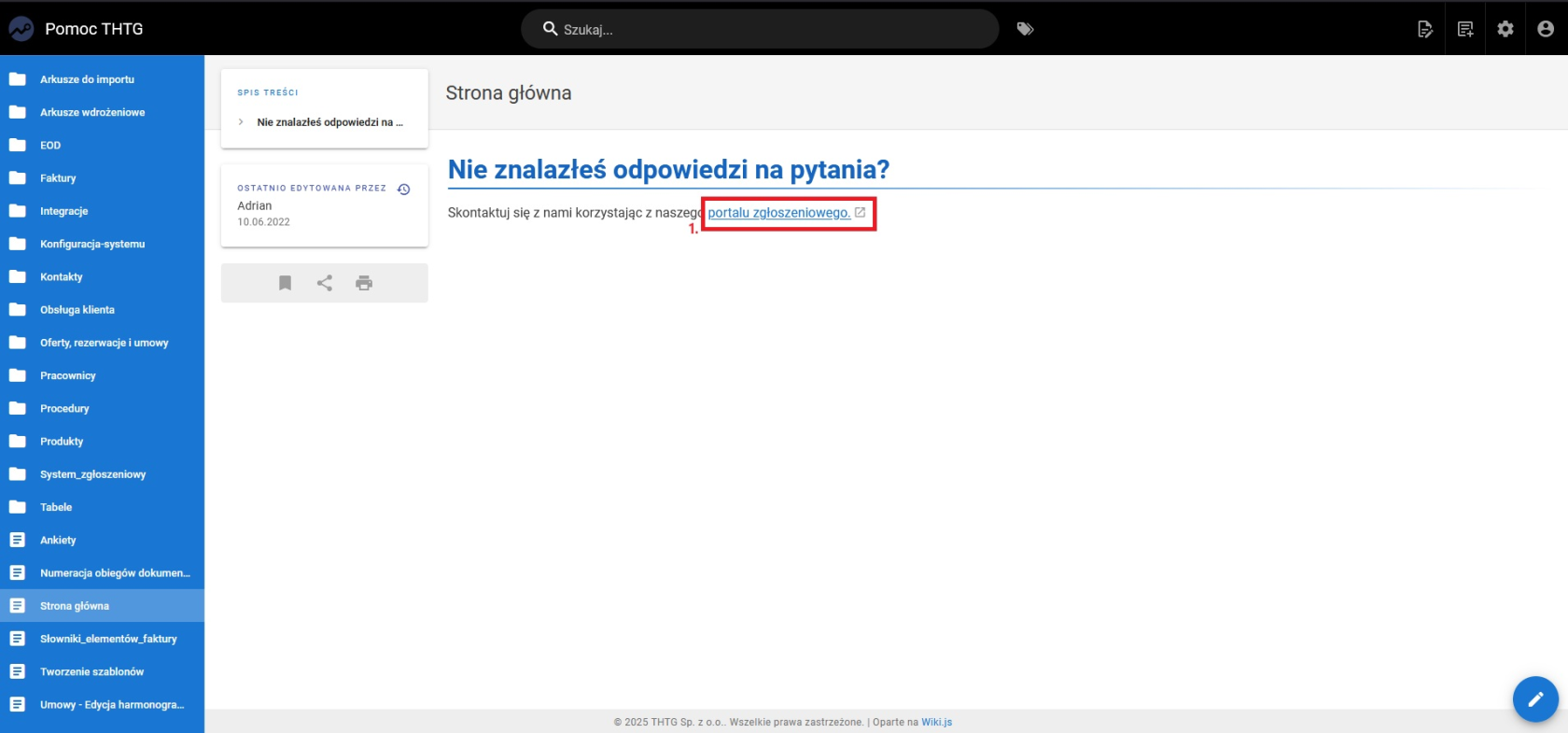Open the tags browser icon

pos(1025,29)
